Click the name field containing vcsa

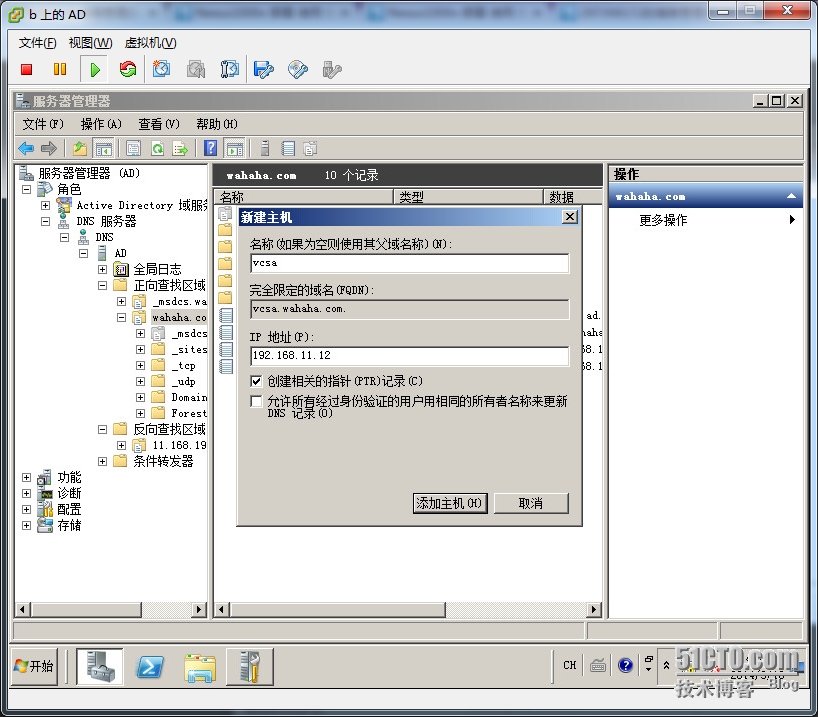410,264
